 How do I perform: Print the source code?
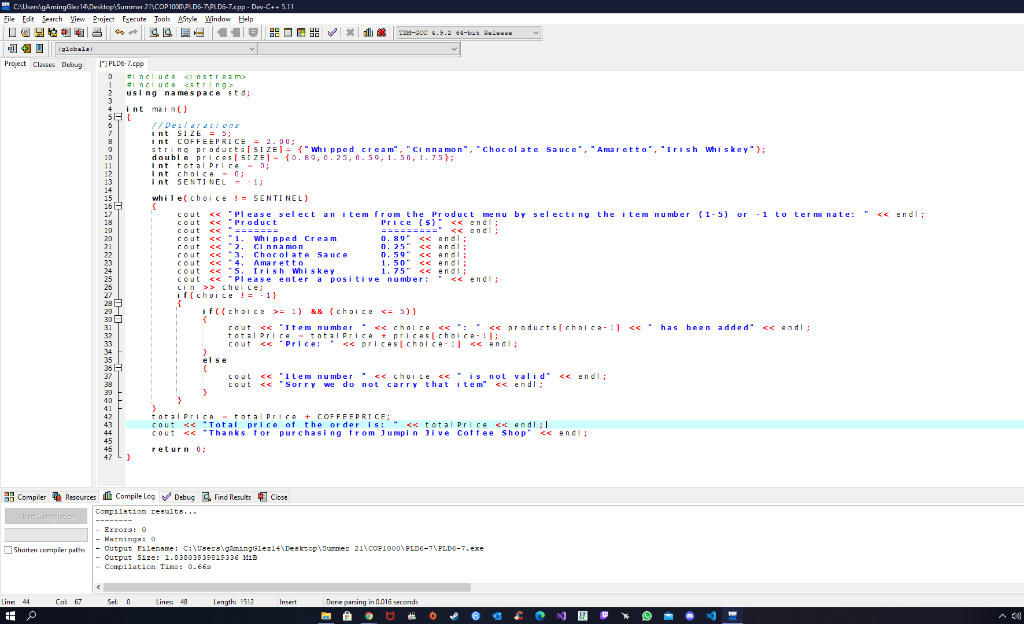point(99,31)
